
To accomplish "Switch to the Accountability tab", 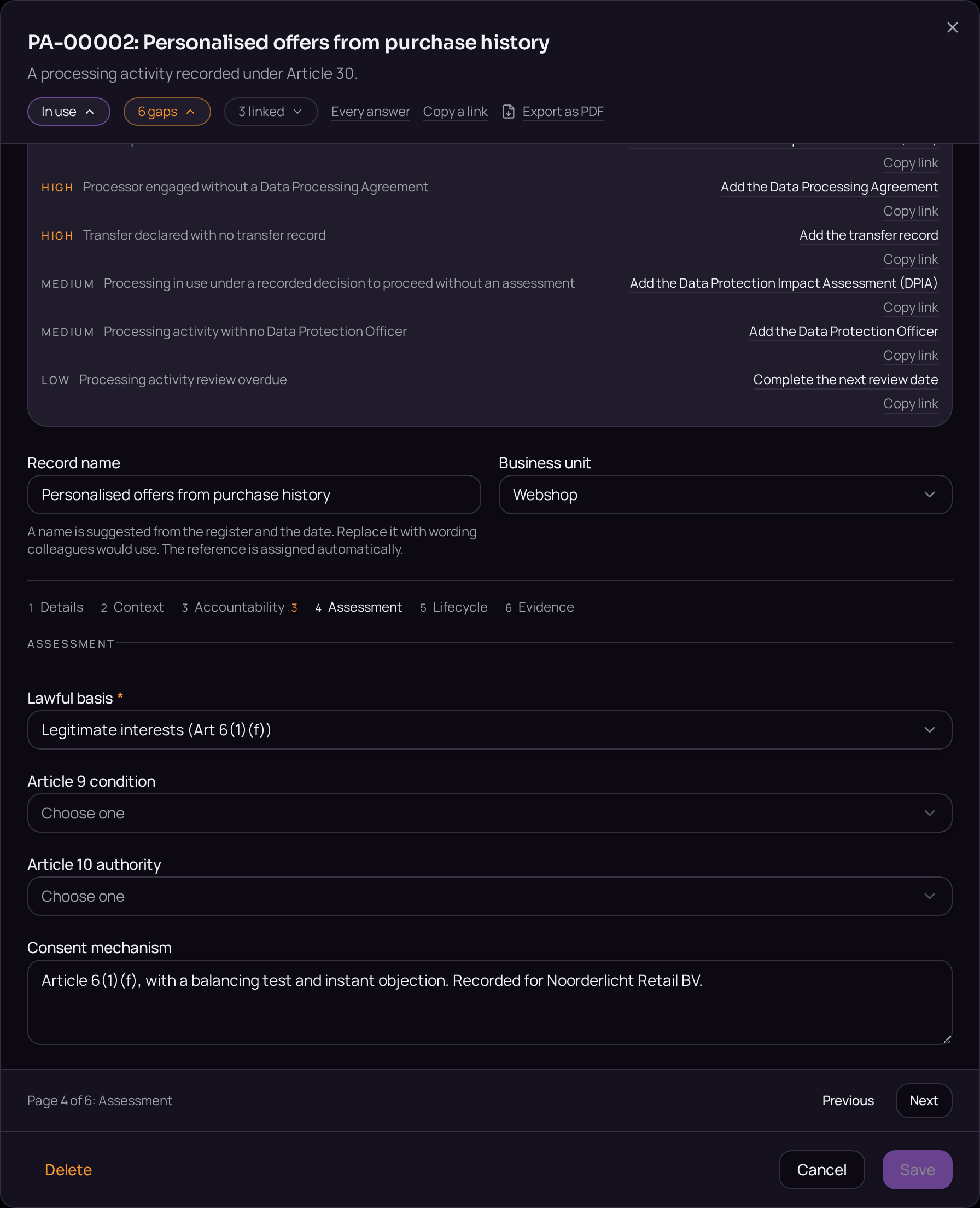I will [240, 607].
